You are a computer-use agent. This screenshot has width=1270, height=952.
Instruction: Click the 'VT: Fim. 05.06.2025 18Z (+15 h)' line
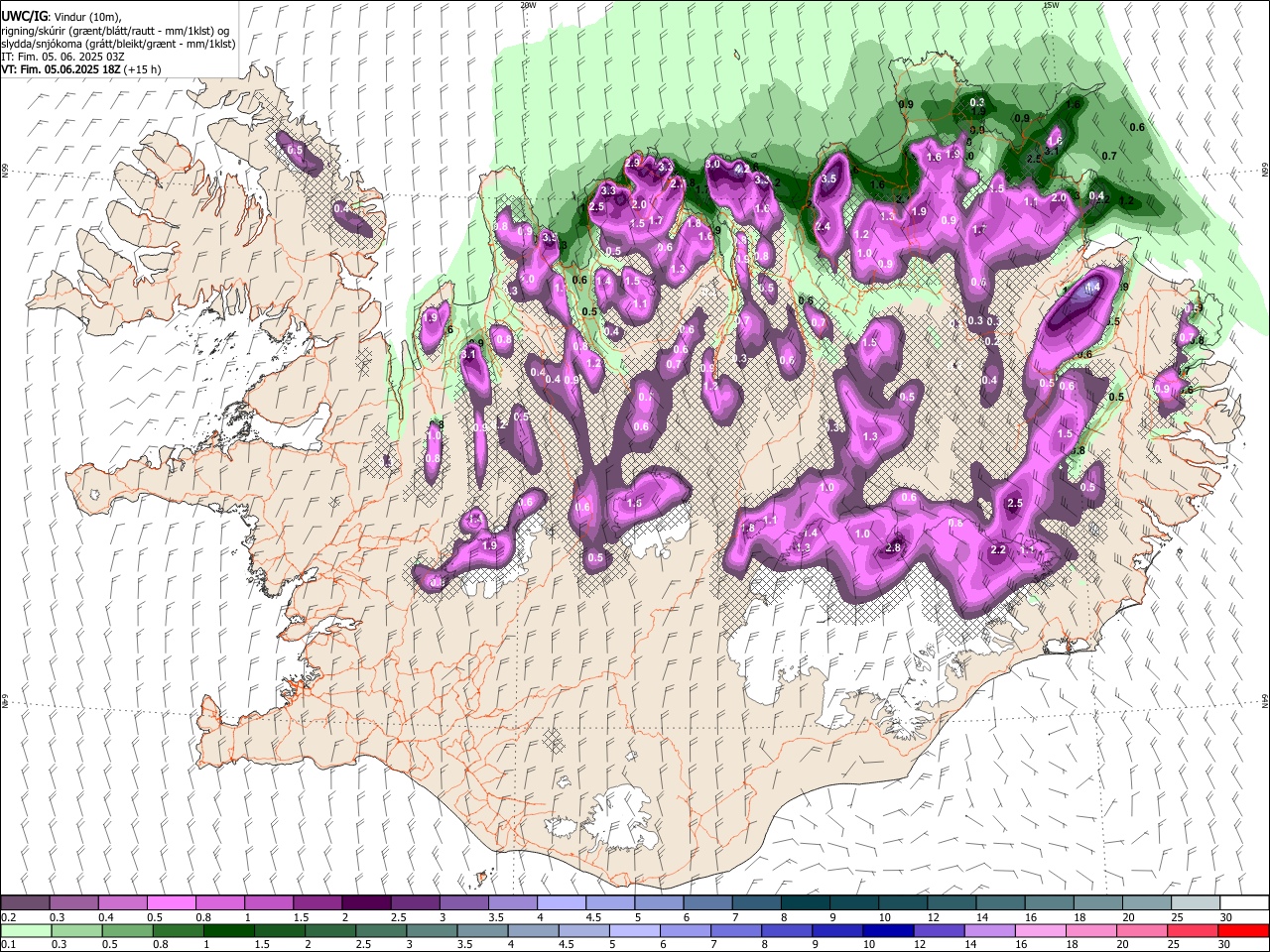pyautogui.click(x=81, y=69)
